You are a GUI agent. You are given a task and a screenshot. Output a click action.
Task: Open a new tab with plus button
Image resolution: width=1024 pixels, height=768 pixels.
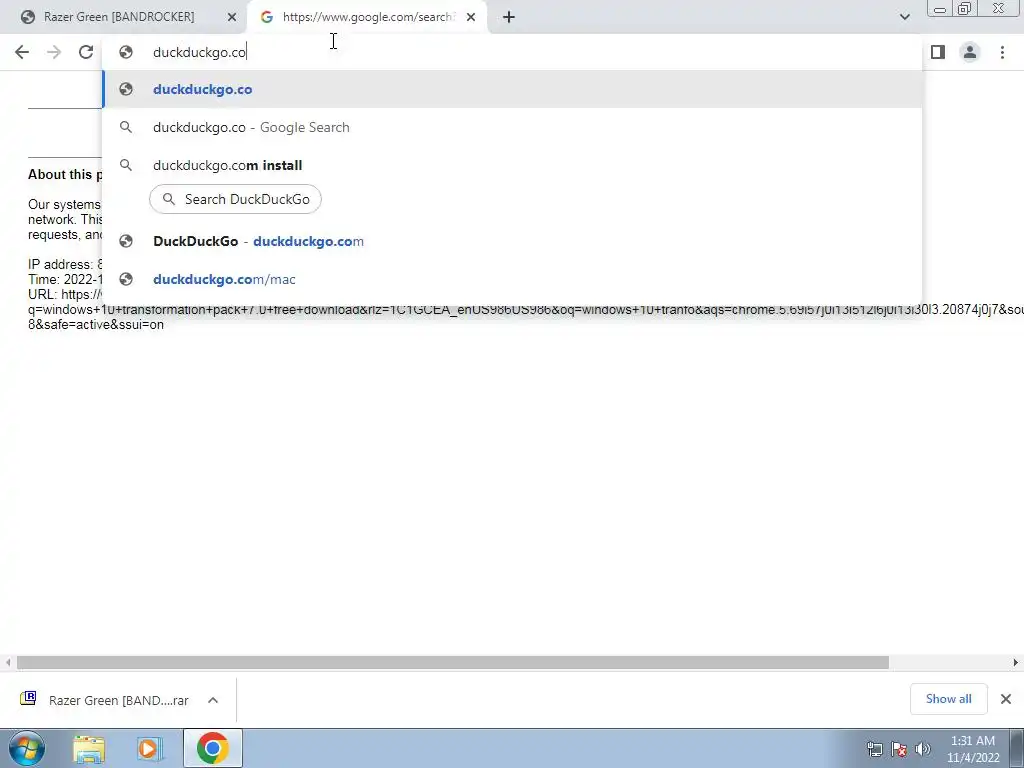click(509, 17)
